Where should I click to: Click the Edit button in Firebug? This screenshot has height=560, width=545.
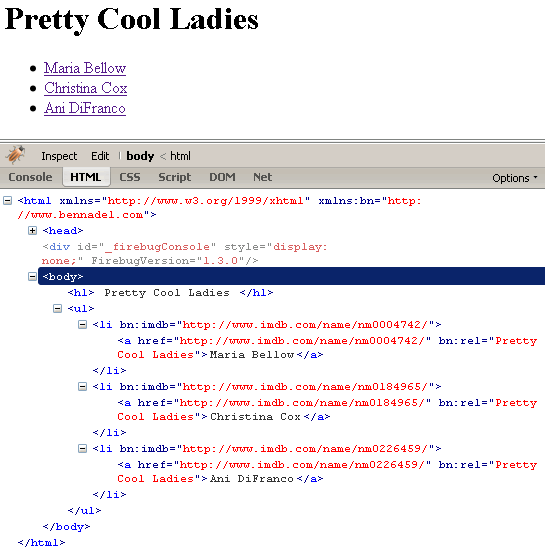point(100,156)
